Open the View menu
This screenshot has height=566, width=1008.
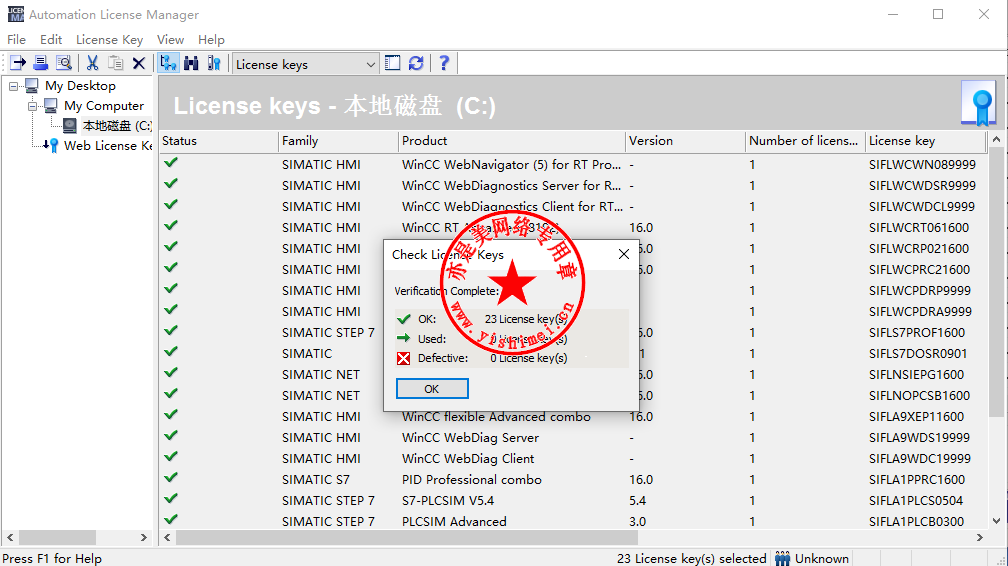[x=170, y=40]
